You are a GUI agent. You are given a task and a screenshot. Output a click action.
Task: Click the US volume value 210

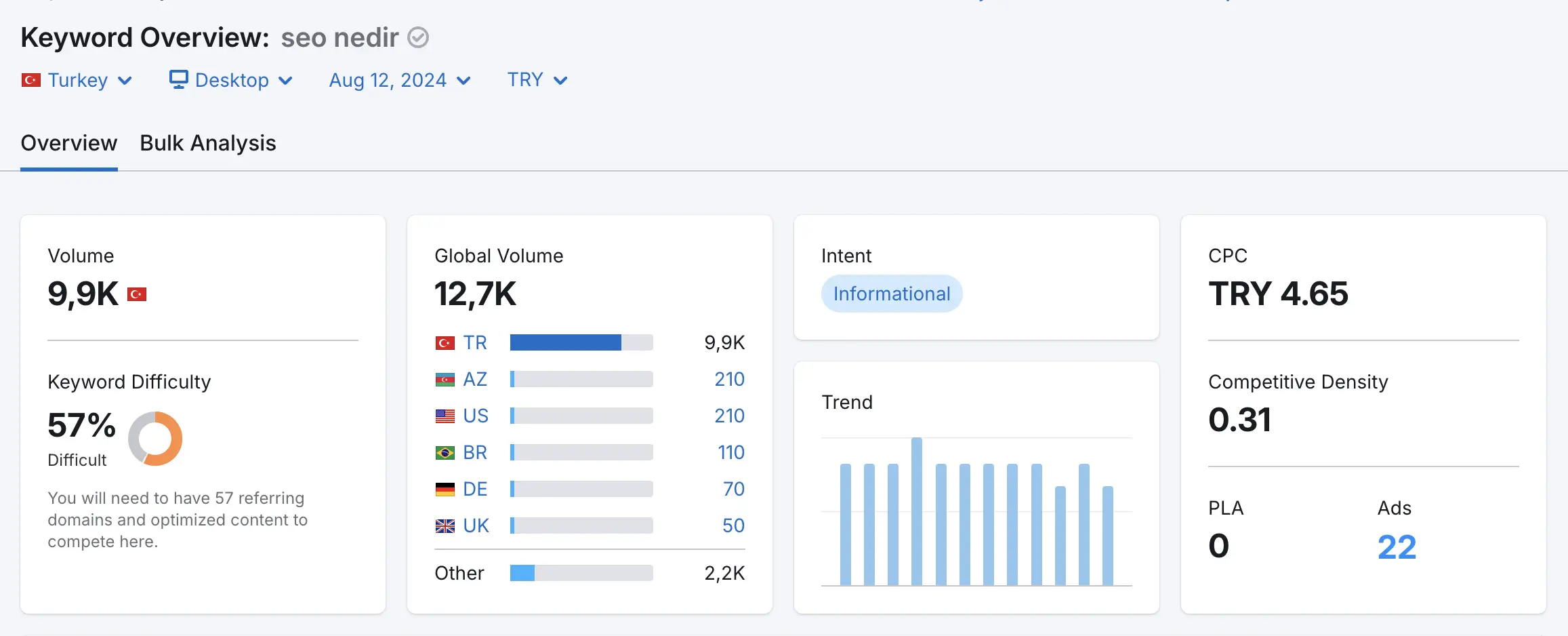[729, 416]
